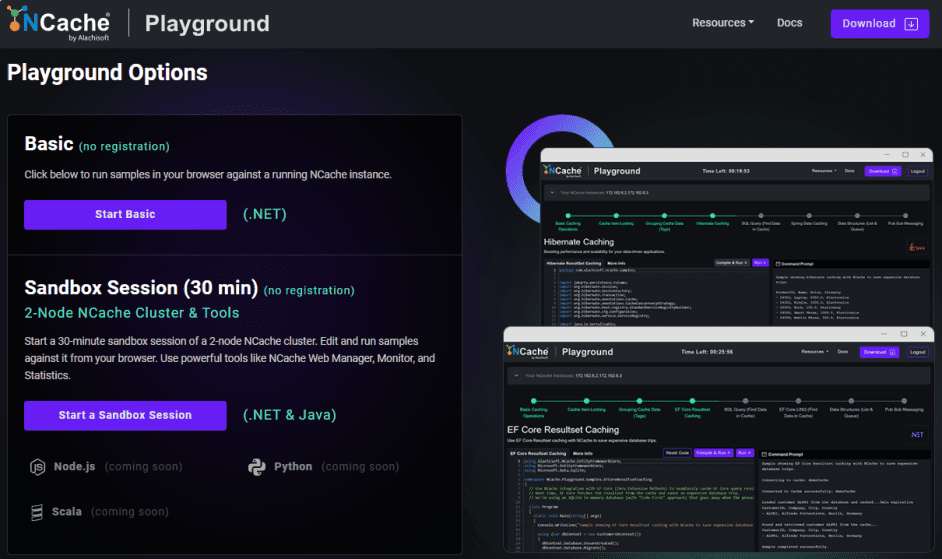Viewport: 942px width, 559px height.
Task: Click the '(.NET & Java)' label
Action: coord(290,415)
